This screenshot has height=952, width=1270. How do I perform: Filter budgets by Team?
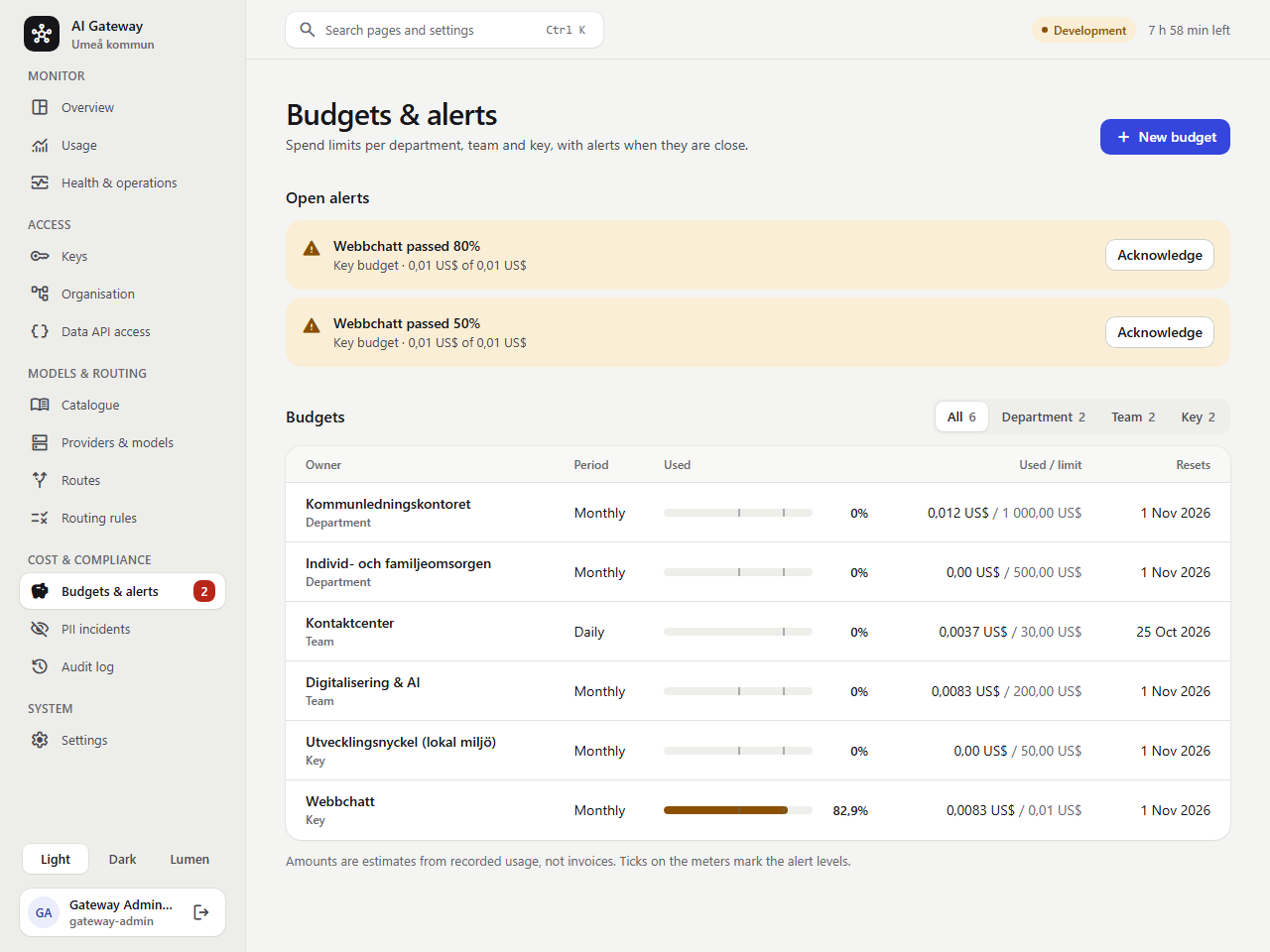coord(1133,416)
